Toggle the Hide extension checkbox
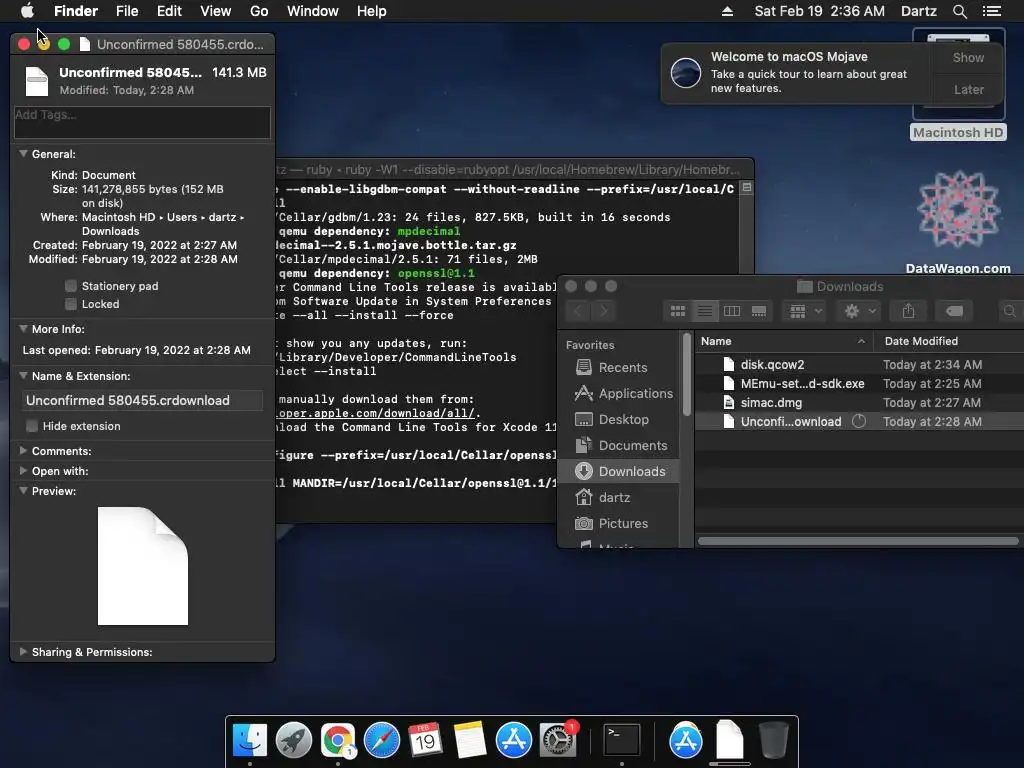1024x768 pixels. click(31, 426)
